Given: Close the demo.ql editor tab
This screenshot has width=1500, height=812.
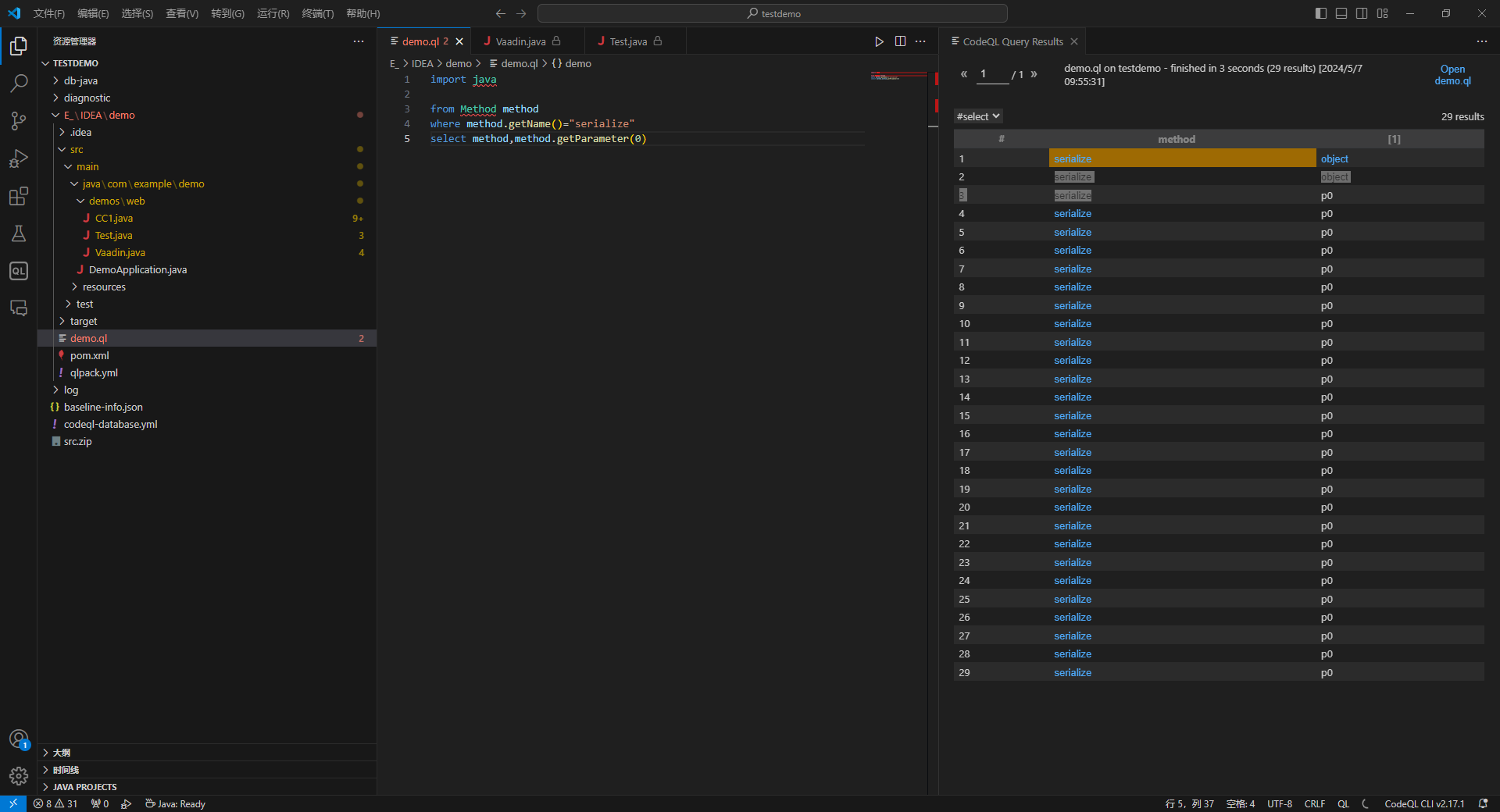Looking at the screenshot, I should [x=459, y=41].
